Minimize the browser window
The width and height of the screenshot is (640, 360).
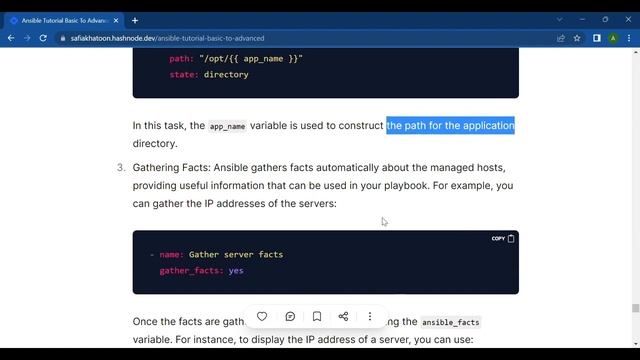582,20
